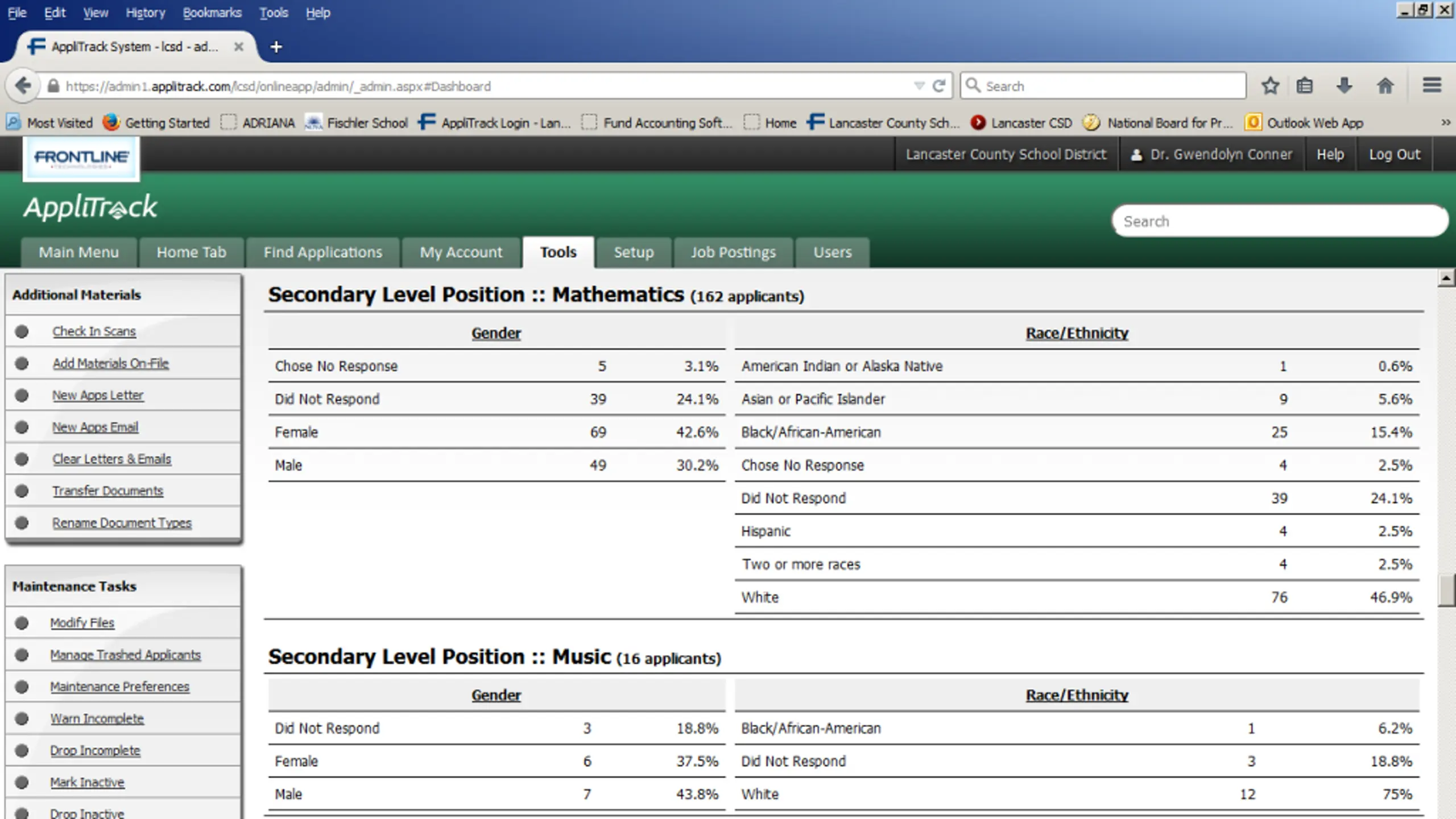The width and height of the screenshot is (1456, 819).
Task: Switch to the Job Postings tab
Action: (x=733, y=253)
